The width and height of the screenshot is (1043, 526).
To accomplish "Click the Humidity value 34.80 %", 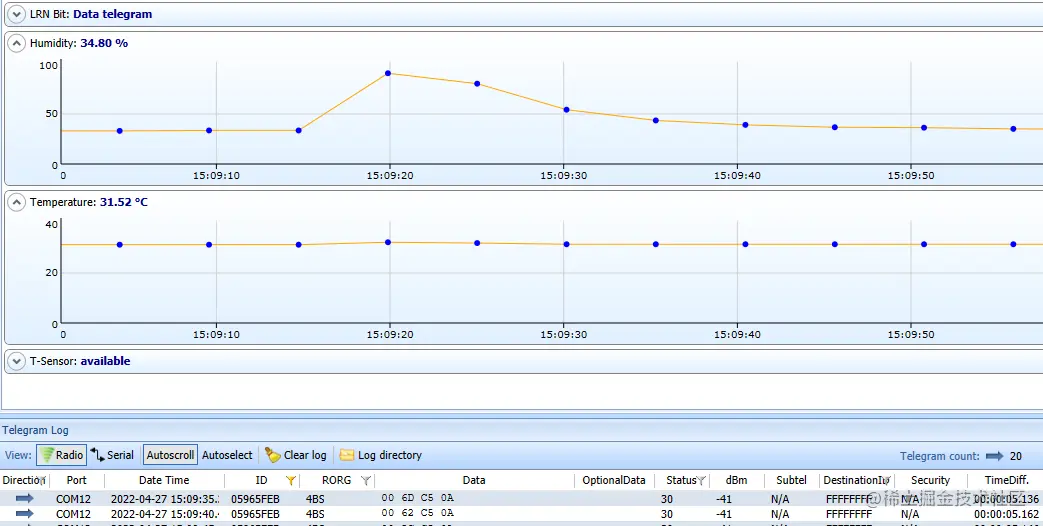I will coord(104,43).
